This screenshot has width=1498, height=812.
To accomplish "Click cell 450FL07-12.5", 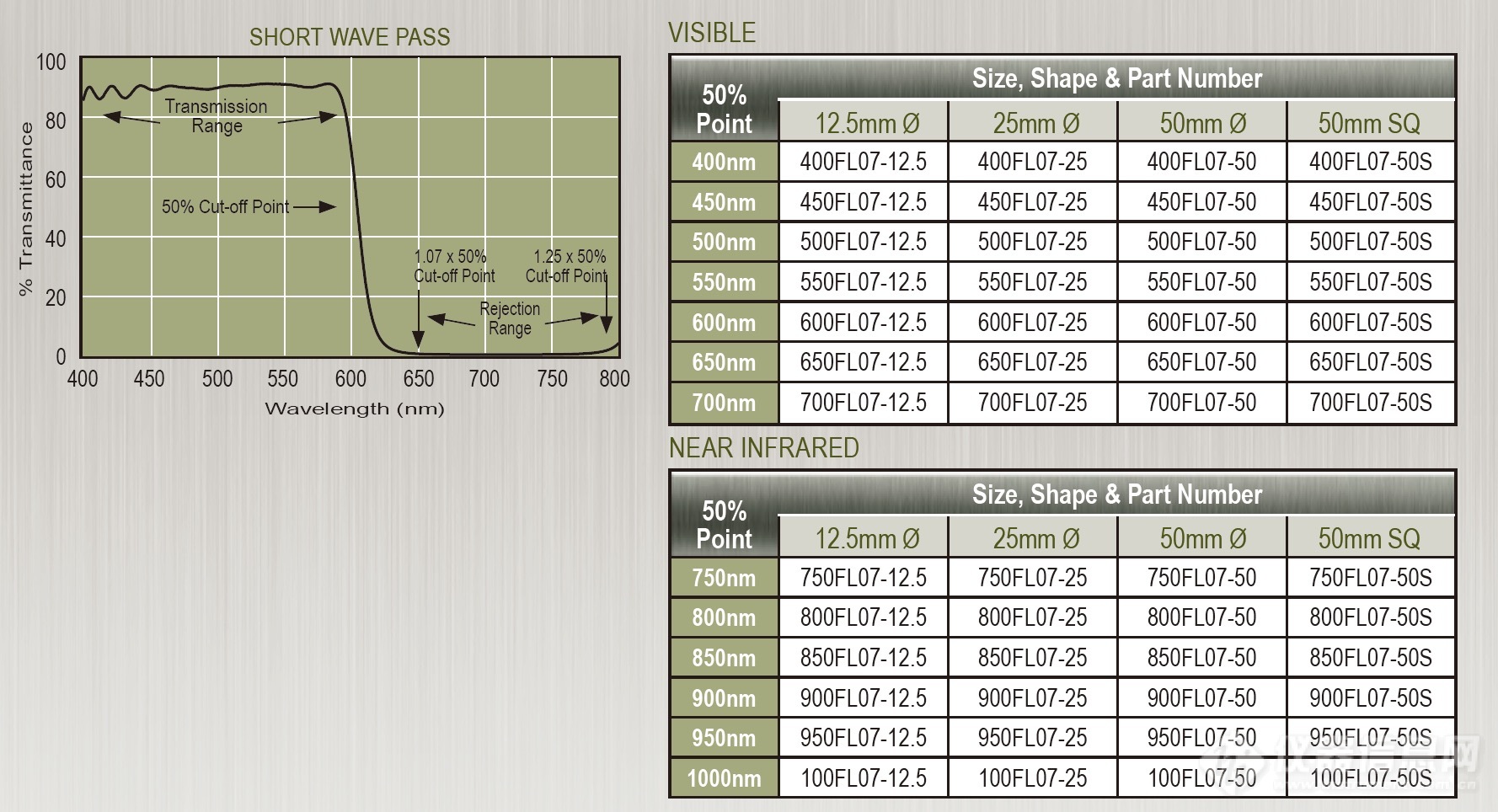I will (x=863, y=202).
